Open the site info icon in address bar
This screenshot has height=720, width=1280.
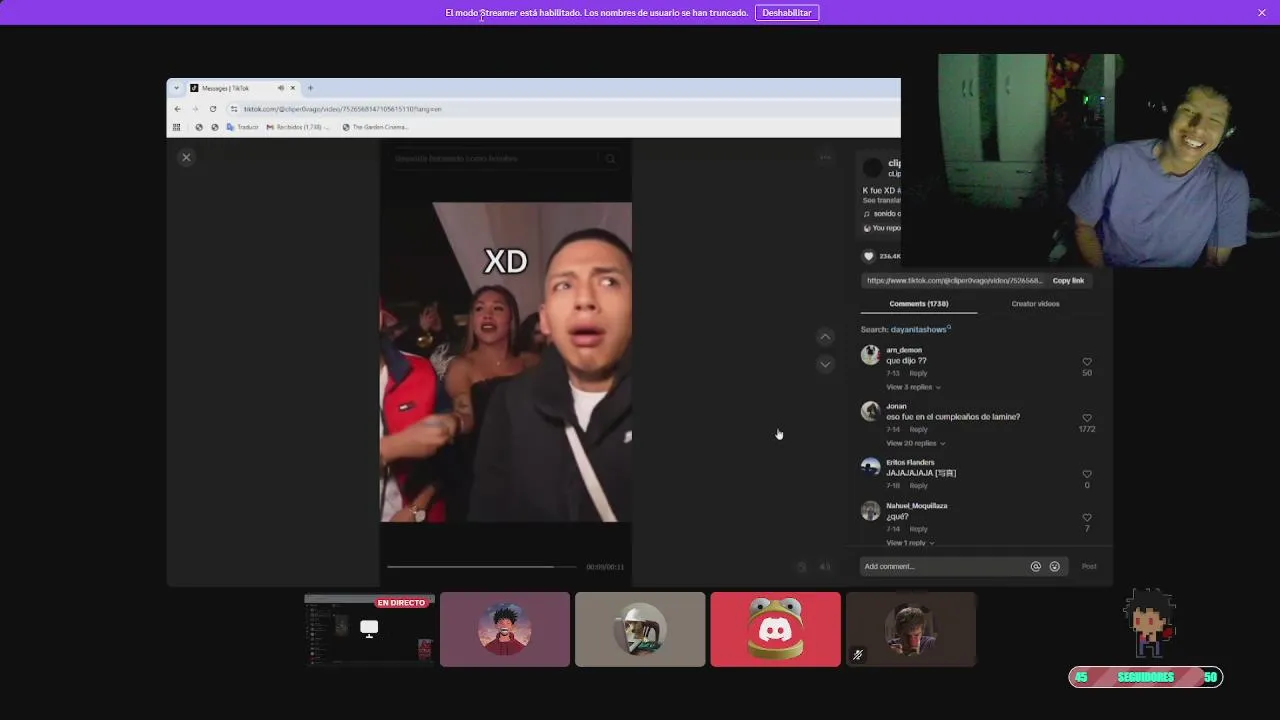coord(234,109)
